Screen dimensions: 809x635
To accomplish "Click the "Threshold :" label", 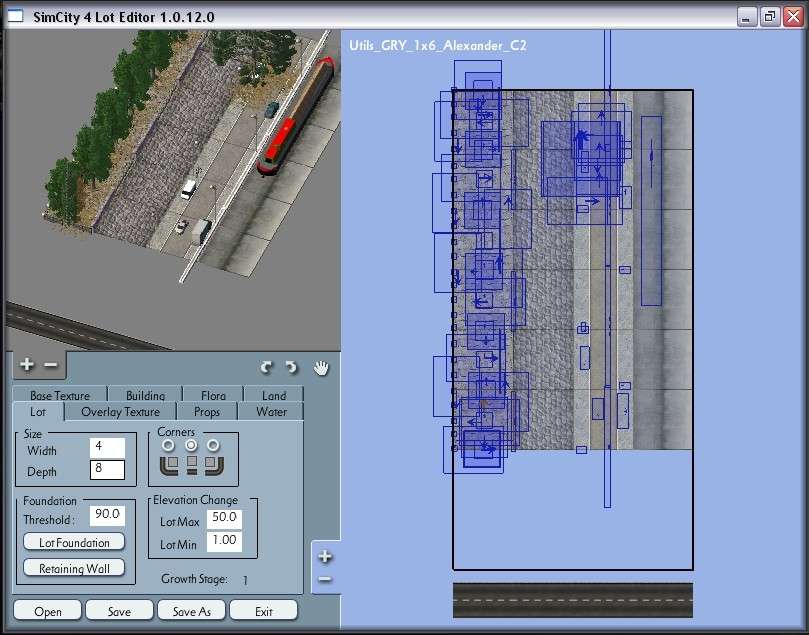I will (49, 520).
